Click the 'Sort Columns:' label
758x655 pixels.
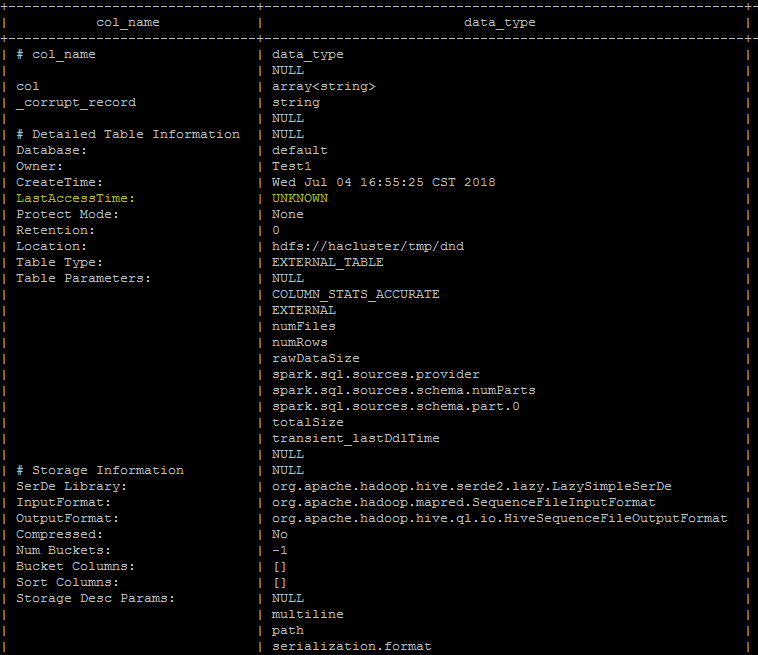point(67,582)
